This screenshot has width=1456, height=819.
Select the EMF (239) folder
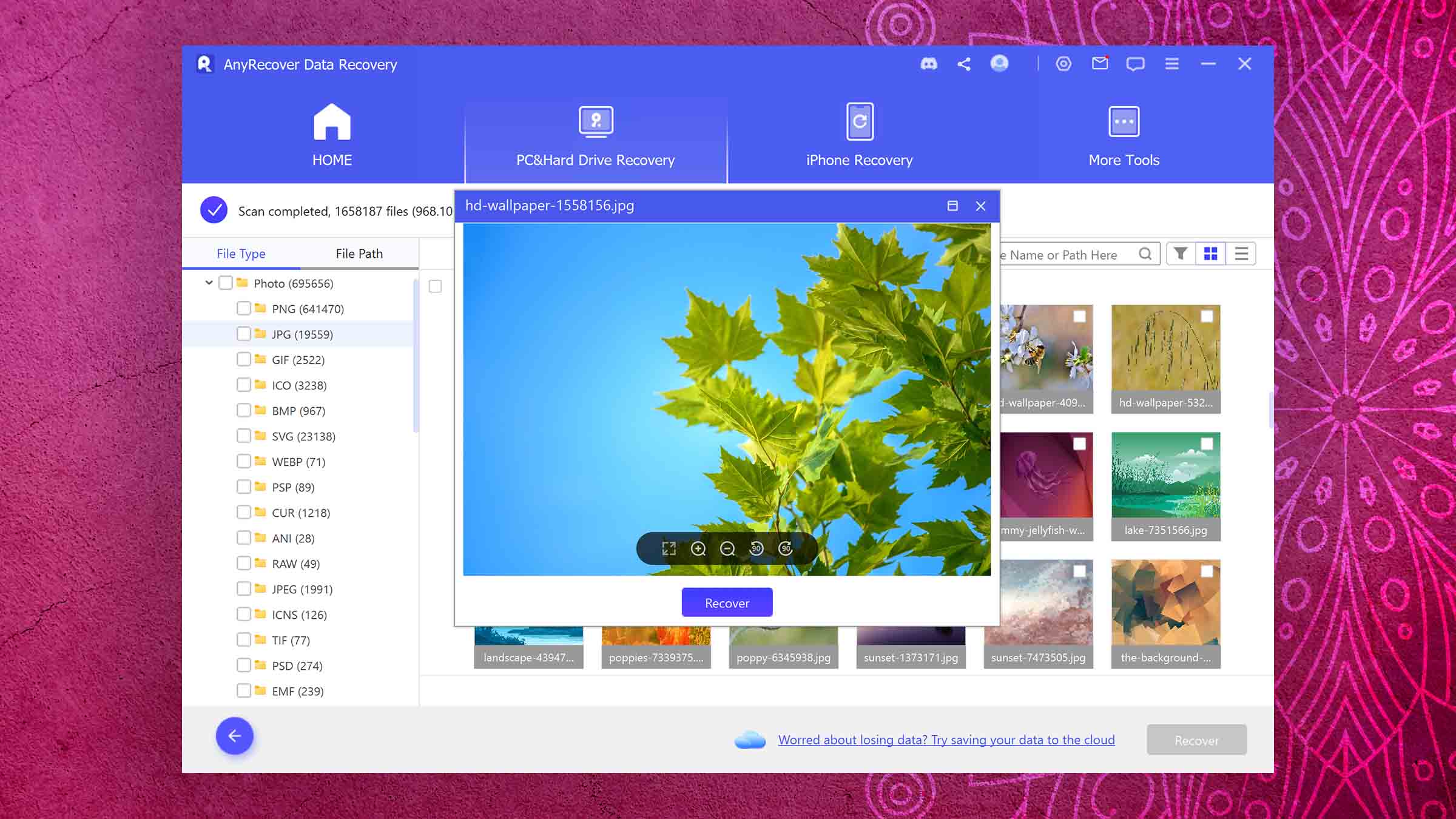click(298, 691)
